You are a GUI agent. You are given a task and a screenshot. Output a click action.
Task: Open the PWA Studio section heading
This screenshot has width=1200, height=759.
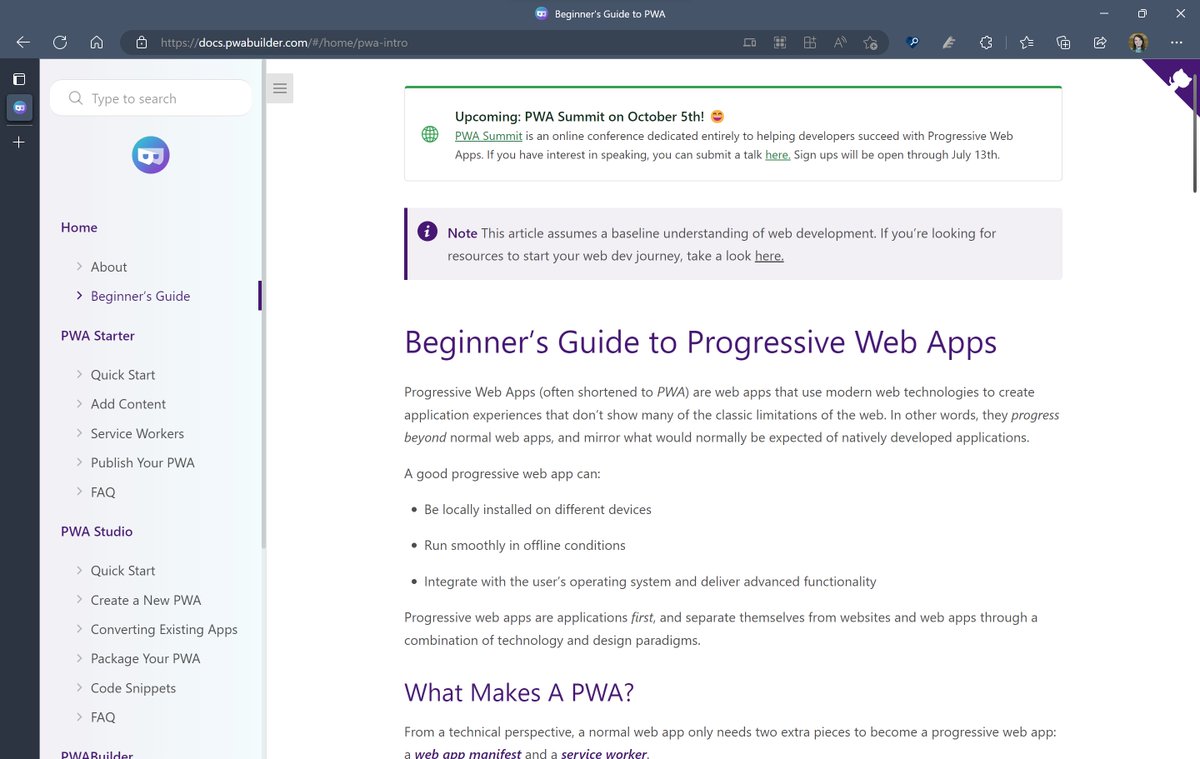(x=96, y=532)
